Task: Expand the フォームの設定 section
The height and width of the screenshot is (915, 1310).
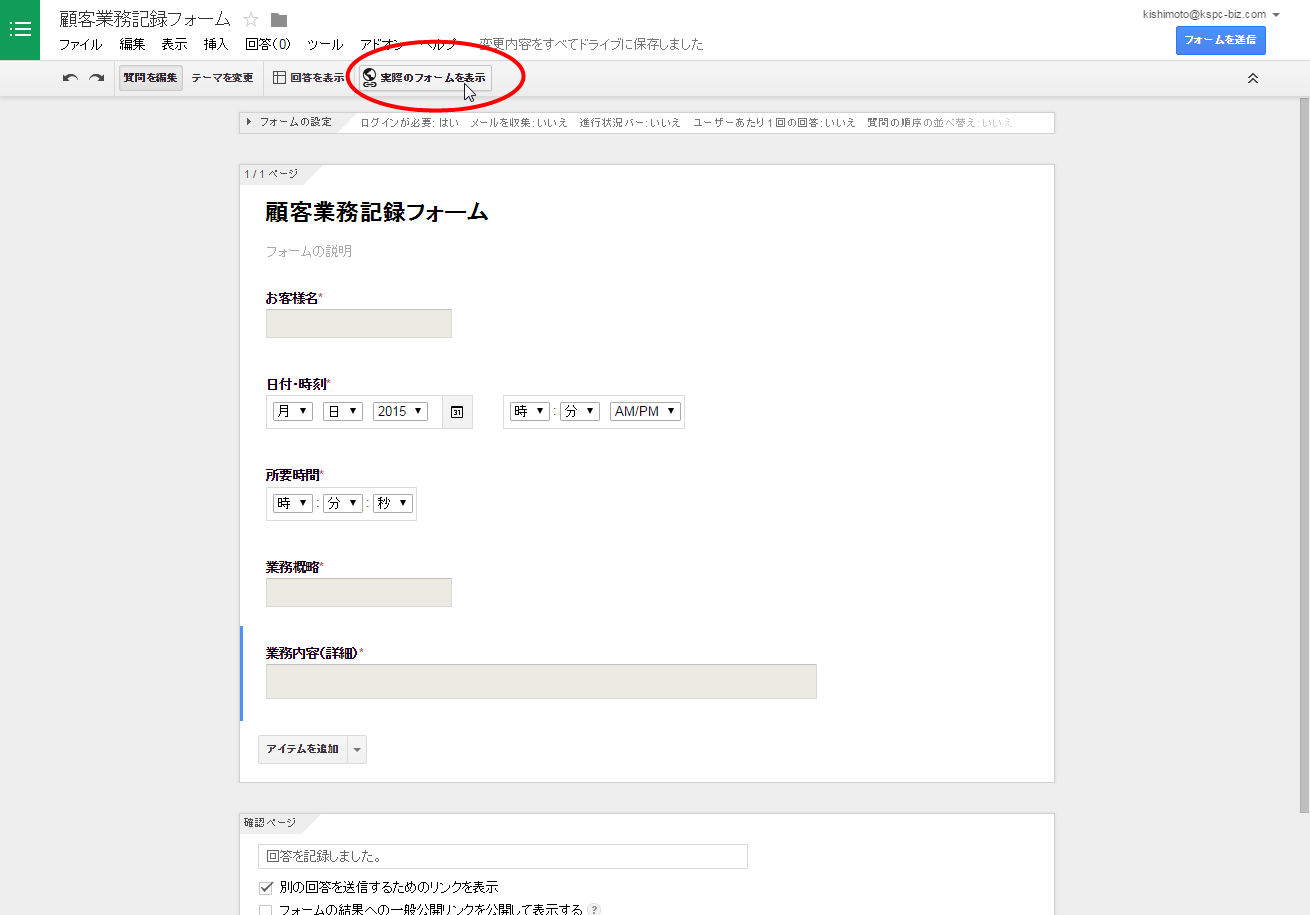Action: 288,122
